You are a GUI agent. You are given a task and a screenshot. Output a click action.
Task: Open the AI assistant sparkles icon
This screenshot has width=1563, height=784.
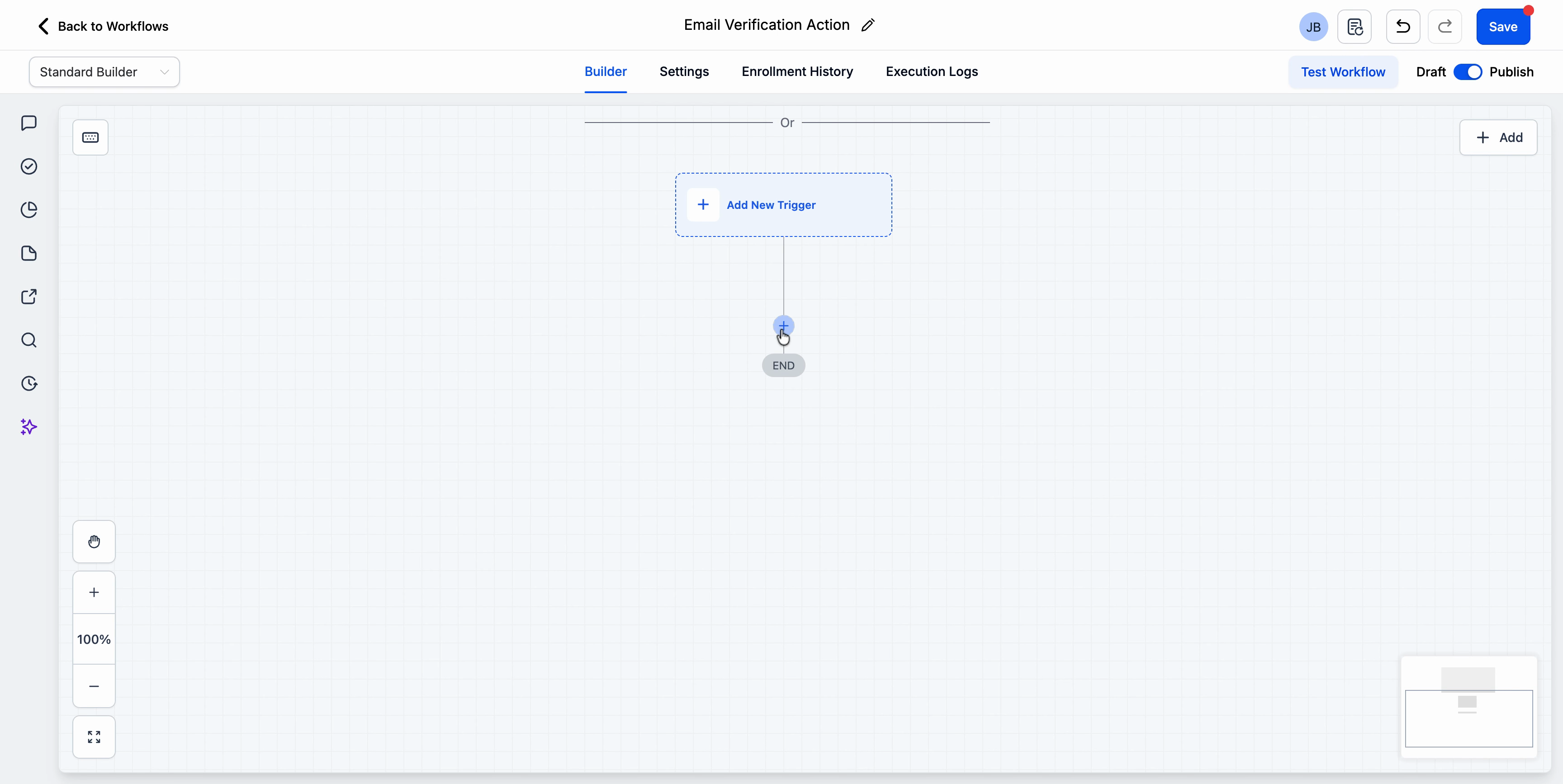click(x=28, y=427)
